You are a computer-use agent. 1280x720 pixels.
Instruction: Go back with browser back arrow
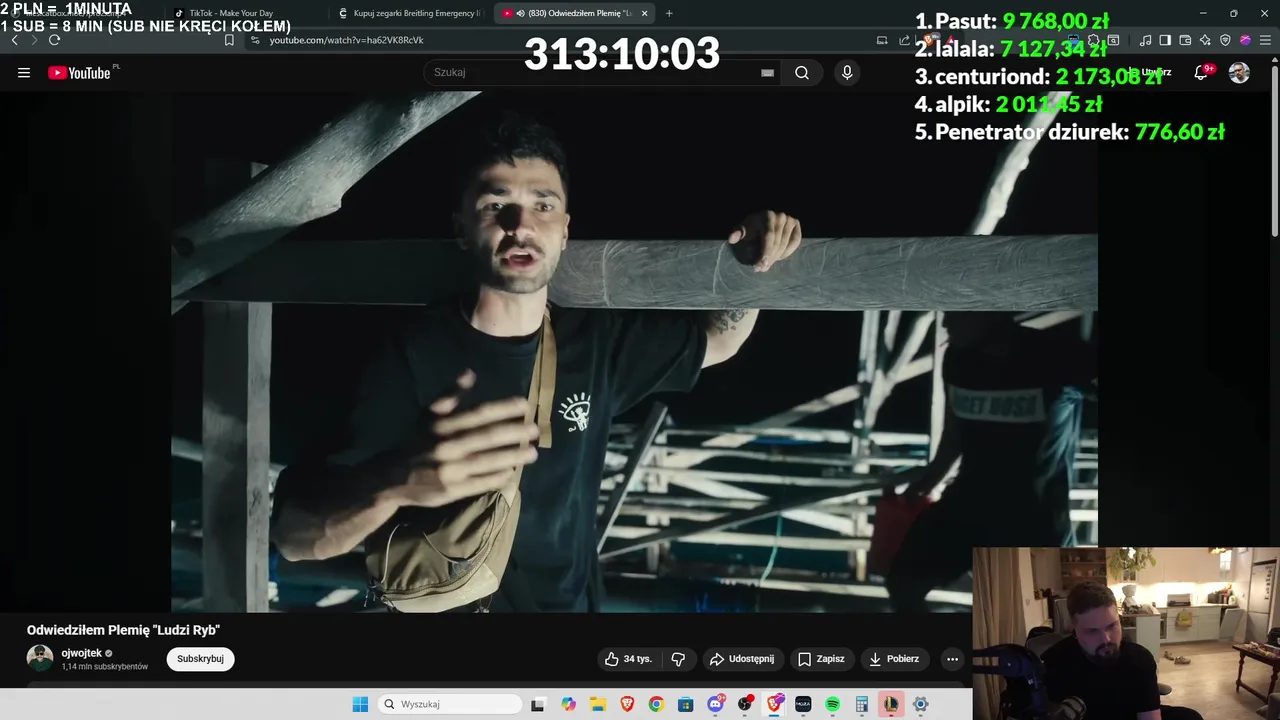pos(14,40)
